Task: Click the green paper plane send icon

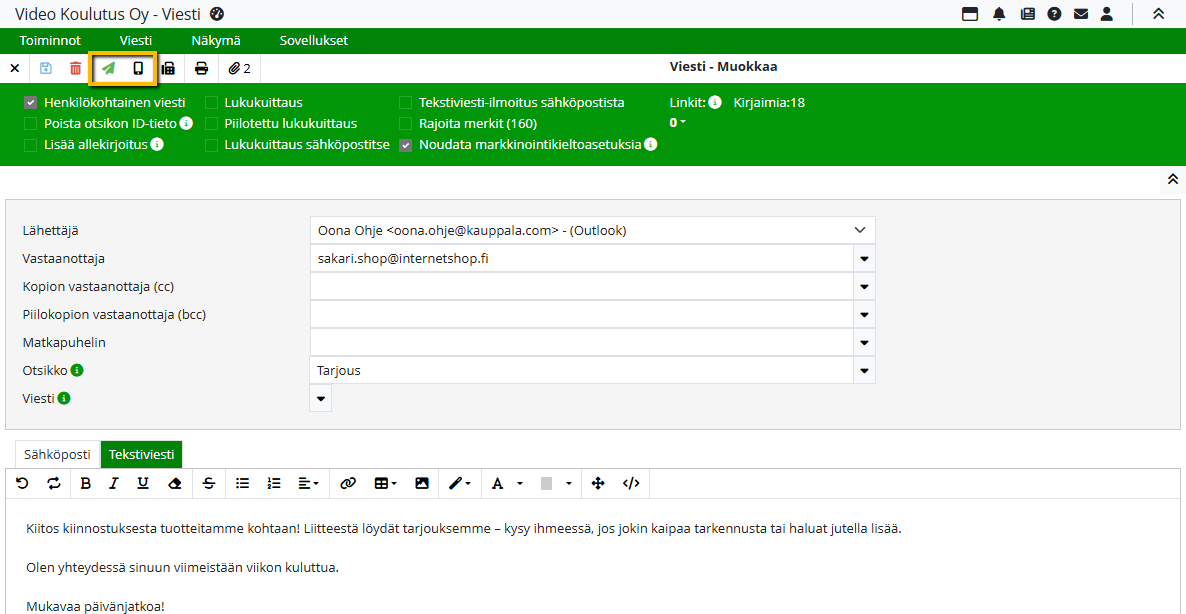Action: 109,68
